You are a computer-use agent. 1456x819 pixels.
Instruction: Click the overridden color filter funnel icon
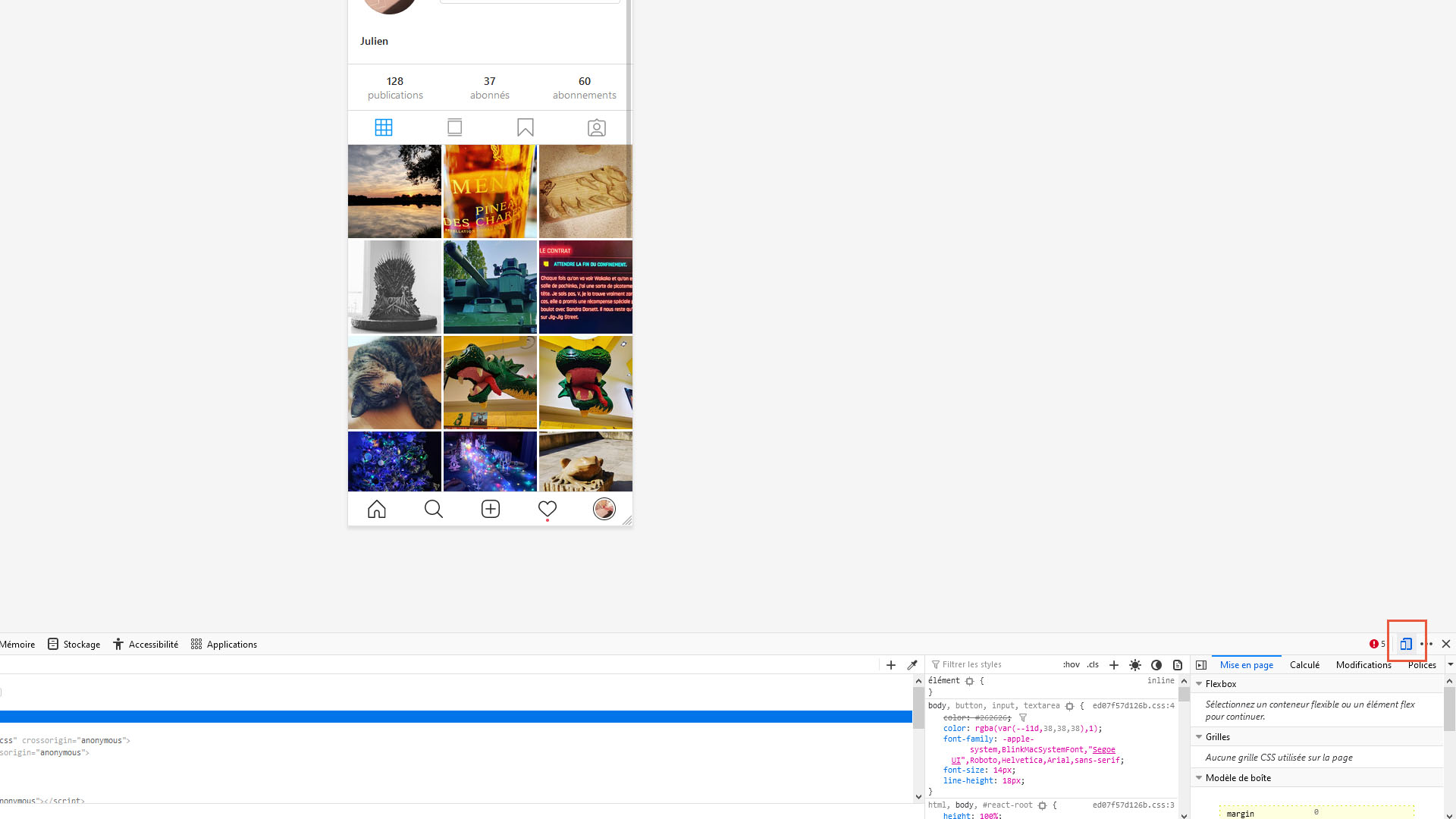click(x=1023, y=717)
